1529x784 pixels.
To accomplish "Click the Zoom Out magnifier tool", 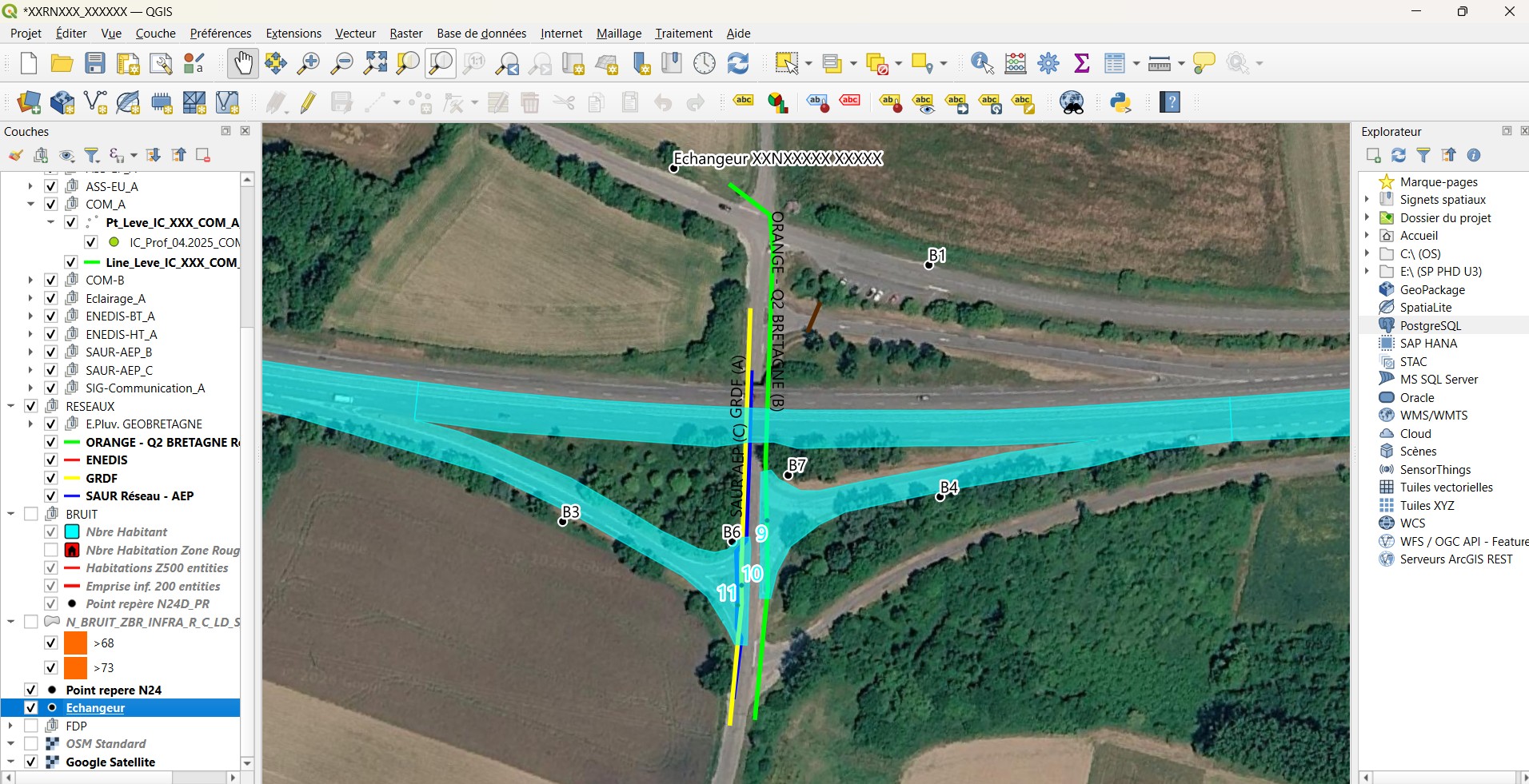I will [x=342, y=63].
